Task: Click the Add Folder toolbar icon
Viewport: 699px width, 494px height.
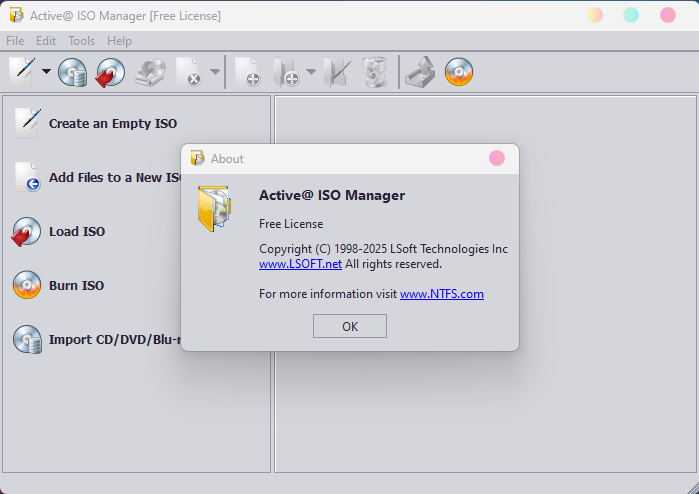Action: 286,72
